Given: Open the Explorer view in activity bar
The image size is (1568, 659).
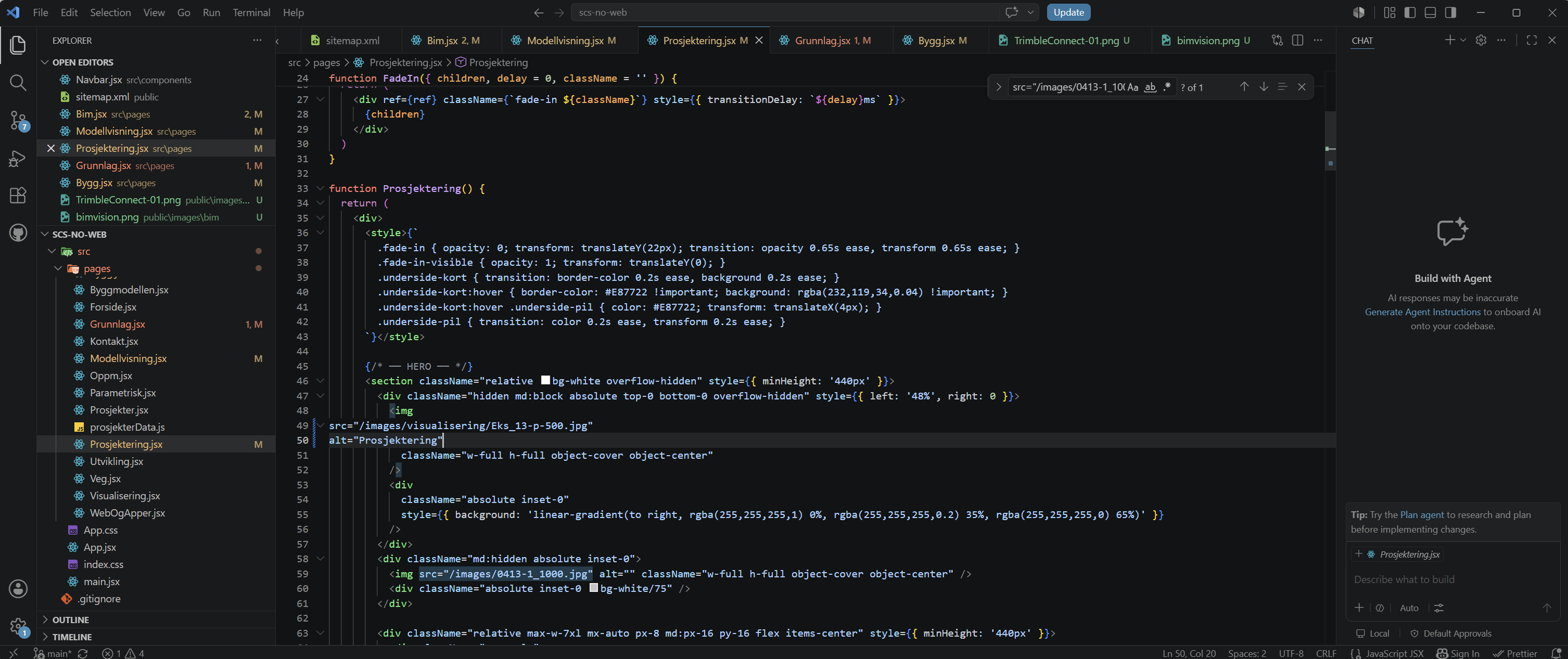Looking at the screenshot, I should [x=18, y=45].
